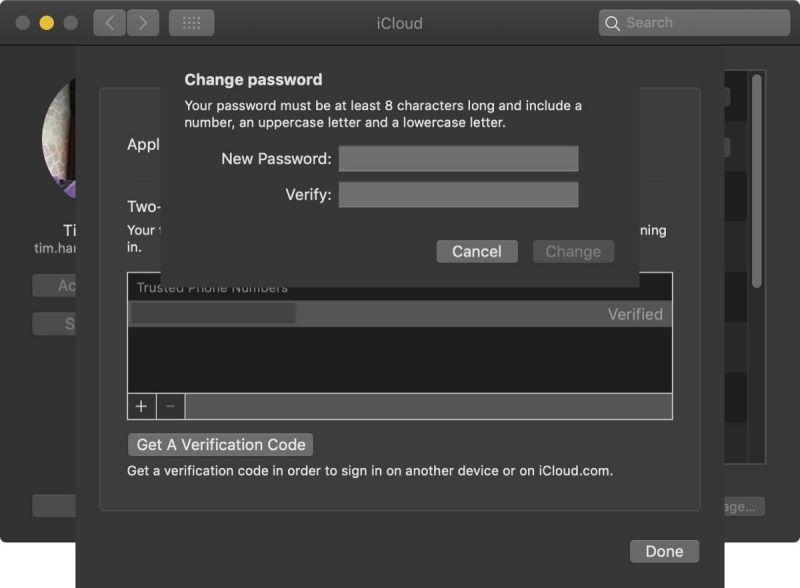Click inside the New Password field

pyautogui.click(x=459, y=158)
